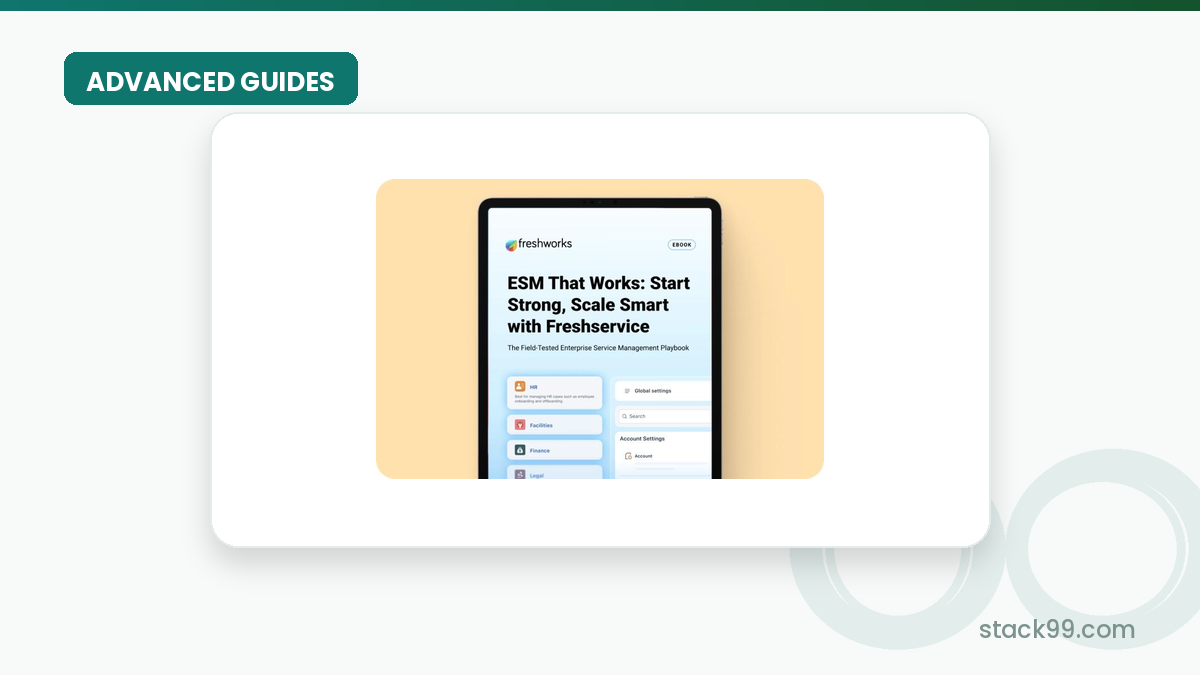Click the magnifier icon in Search
This screenshot has height=675, width=1200.
[x=625, y=416]
